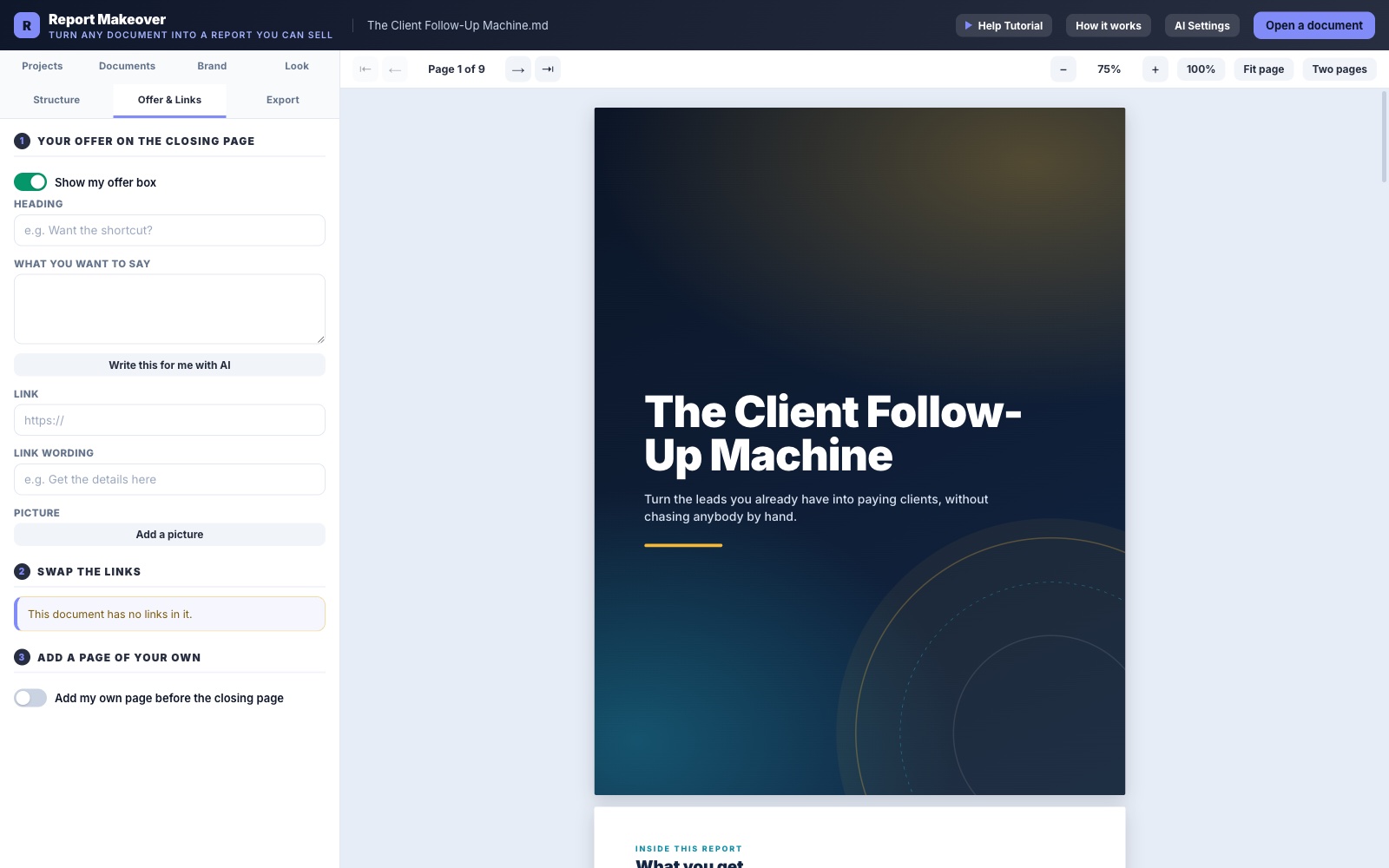Click the no links notice
The image size is (1389, 868).
(x=169, y=614)
